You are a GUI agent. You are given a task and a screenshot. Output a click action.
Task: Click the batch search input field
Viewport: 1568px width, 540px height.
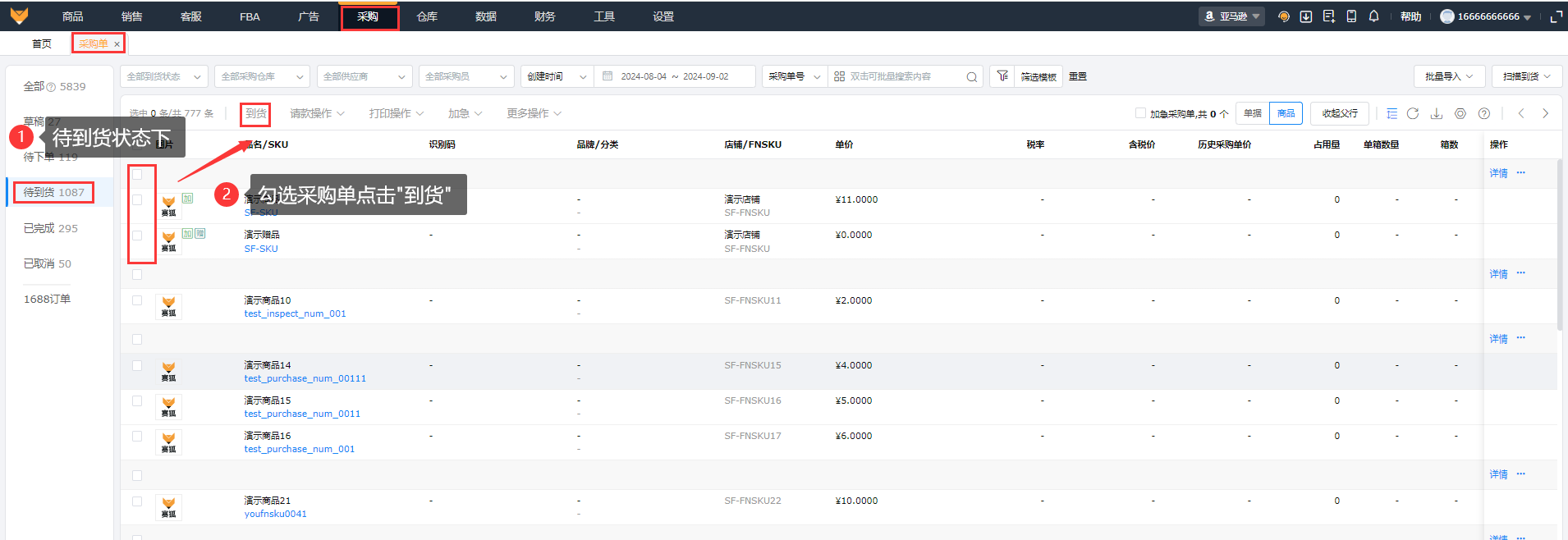click(x=903, y=76)
